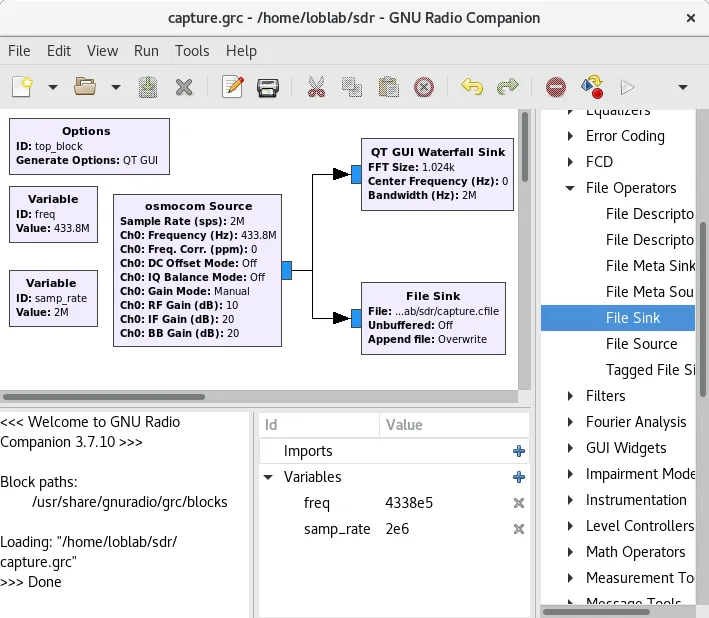
Task: Select the freq Variable block
Action: coord(53,214)
